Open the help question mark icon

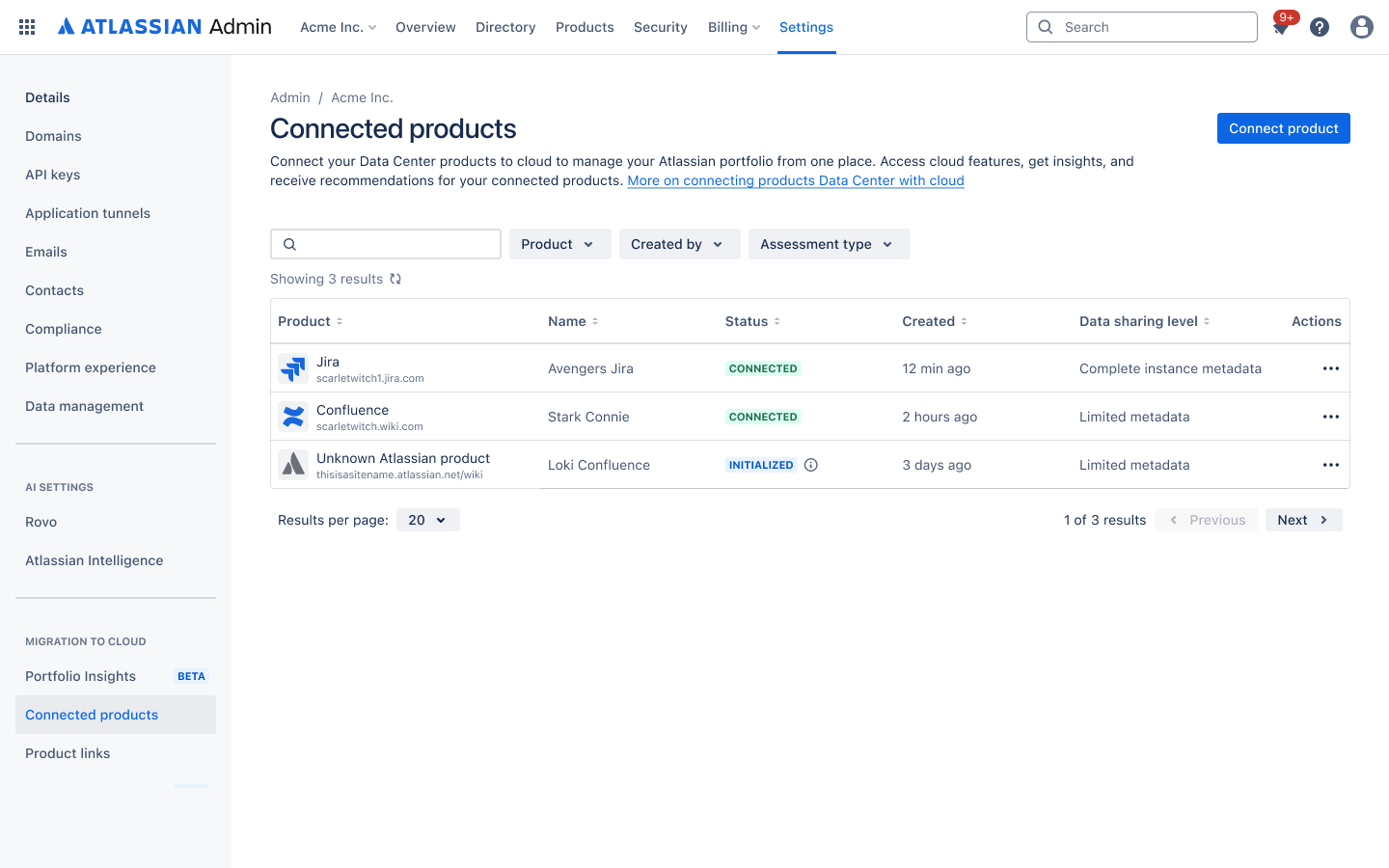[1320, 27]
